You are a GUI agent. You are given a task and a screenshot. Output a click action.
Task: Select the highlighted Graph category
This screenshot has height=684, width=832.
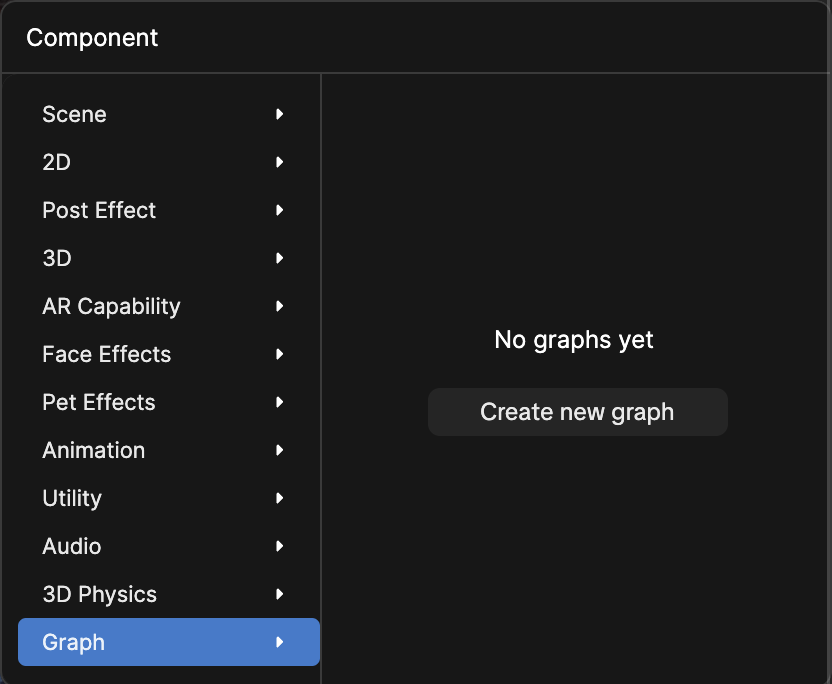(169, 642)
